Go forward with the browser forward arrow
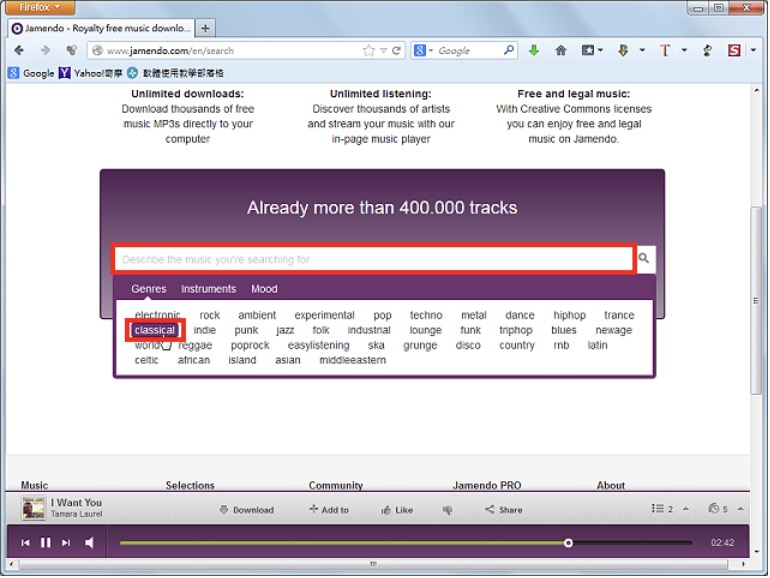Image resolution: width=770 pixels, height=578 pixels. click(x=45, y=50)
